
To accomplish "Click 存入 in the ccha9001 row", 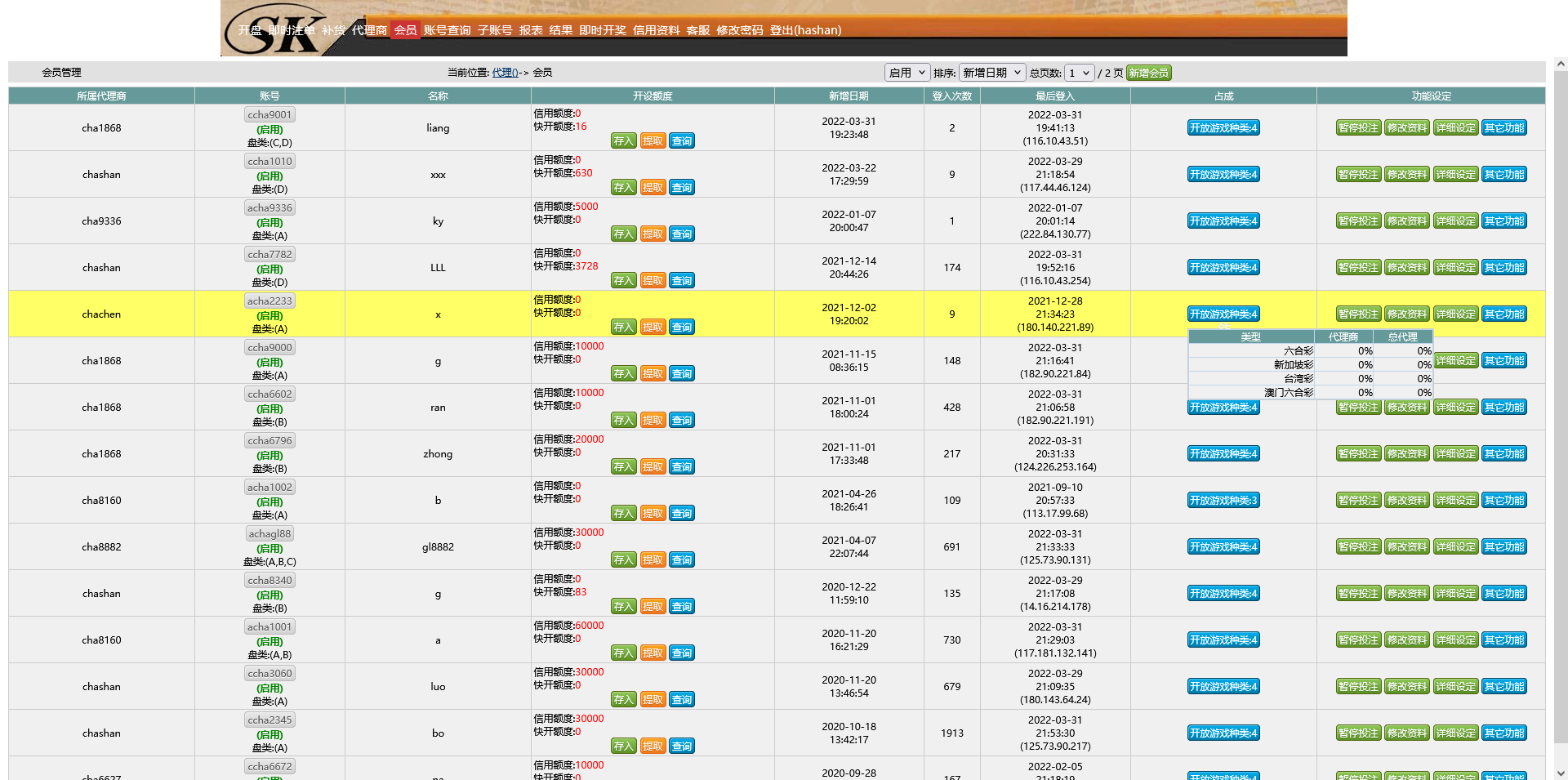I will [624, 141].
